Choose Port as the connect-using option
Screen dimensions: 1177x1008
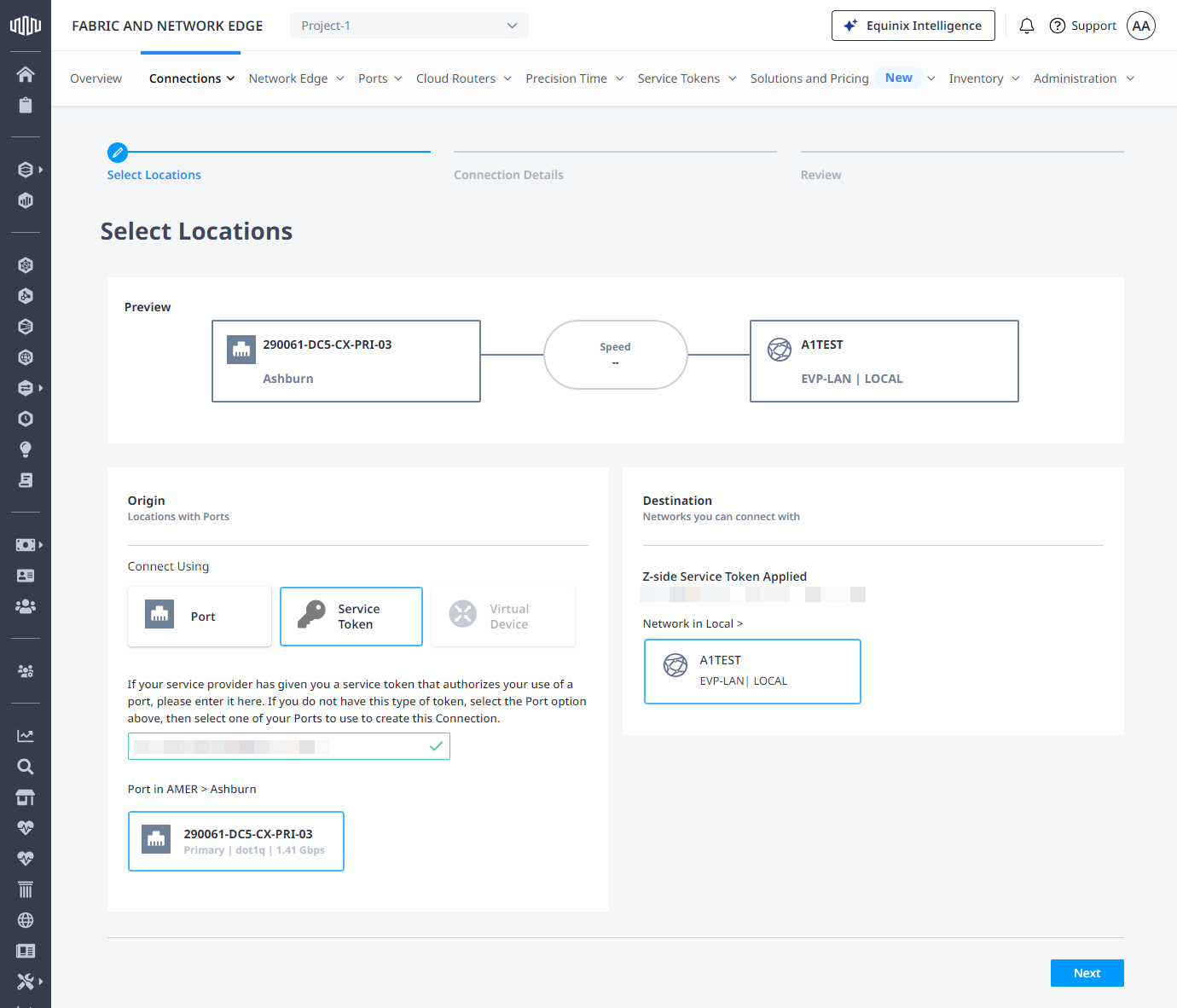coord(200,617)
